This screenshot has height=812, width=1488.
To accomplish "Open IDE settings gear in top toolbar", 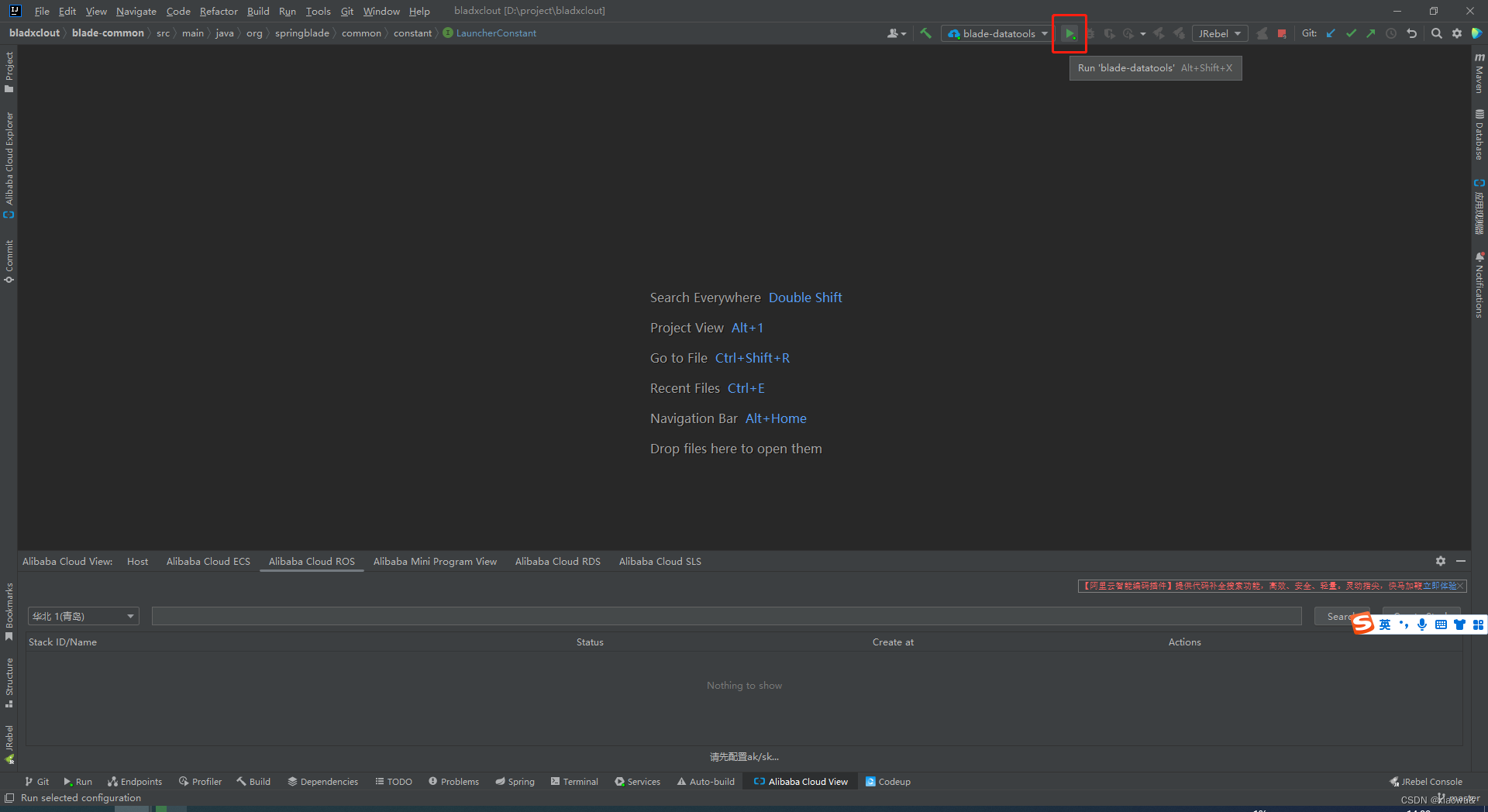I will pos(1457,33).
